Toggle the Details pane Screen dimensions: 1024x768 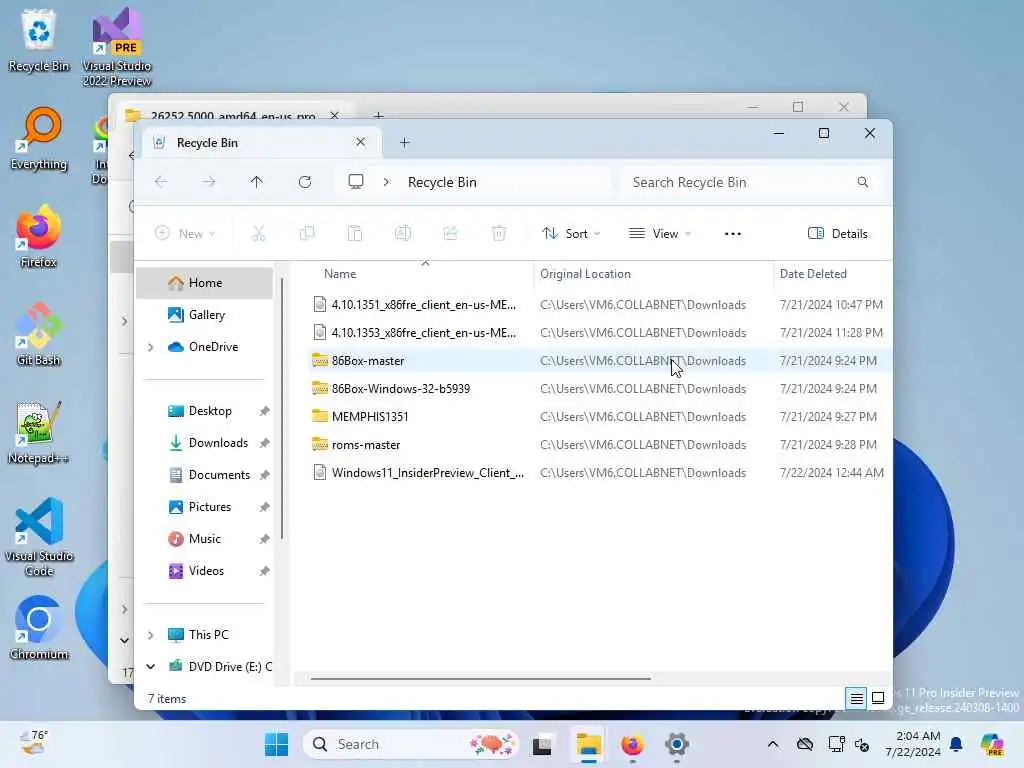(x=838, y=234)
